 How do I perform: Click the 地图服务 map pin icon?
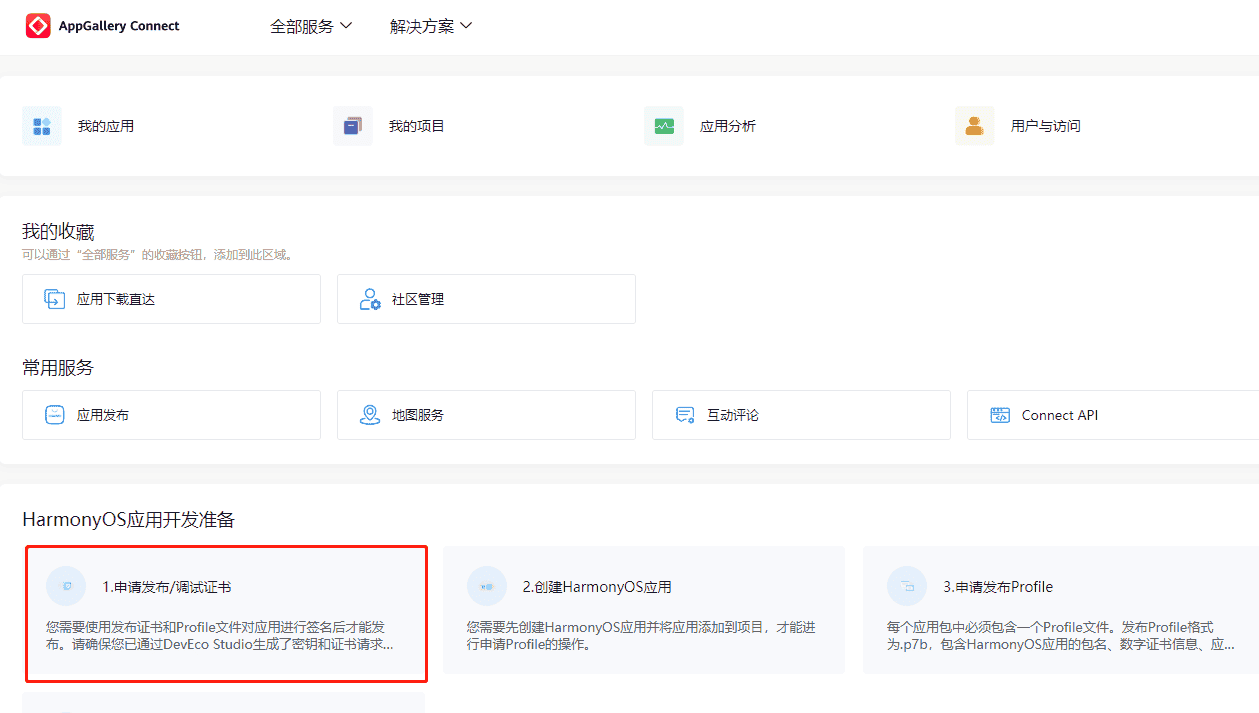coord(370,414)
